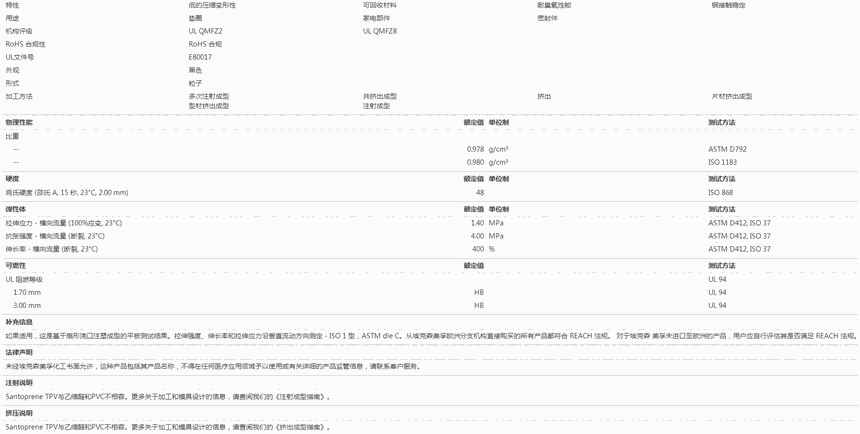Click the 1.70 mm flame rating row

(x=27, y=293)
